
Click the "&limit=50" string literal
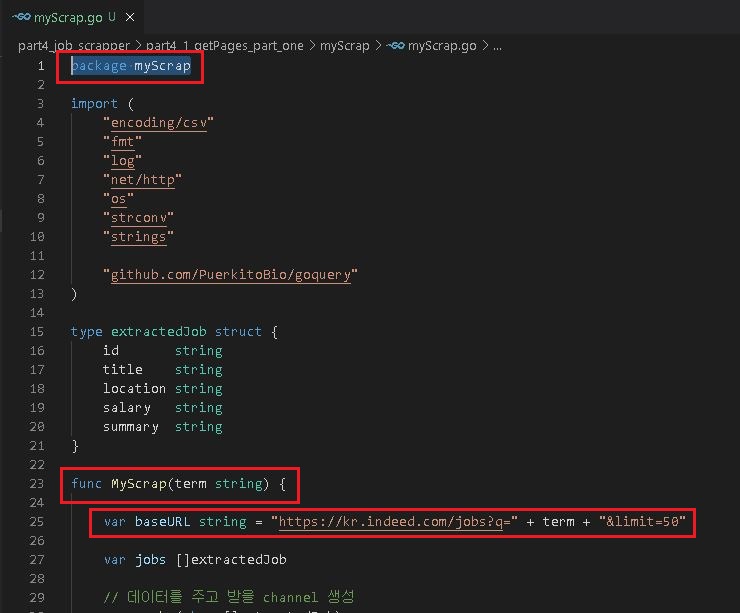pos(642,522)
